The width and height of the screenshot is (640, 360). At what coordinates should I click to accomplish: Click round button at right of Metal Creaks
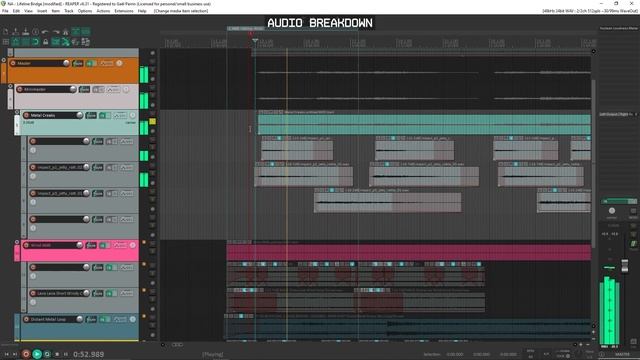point(133,116)
